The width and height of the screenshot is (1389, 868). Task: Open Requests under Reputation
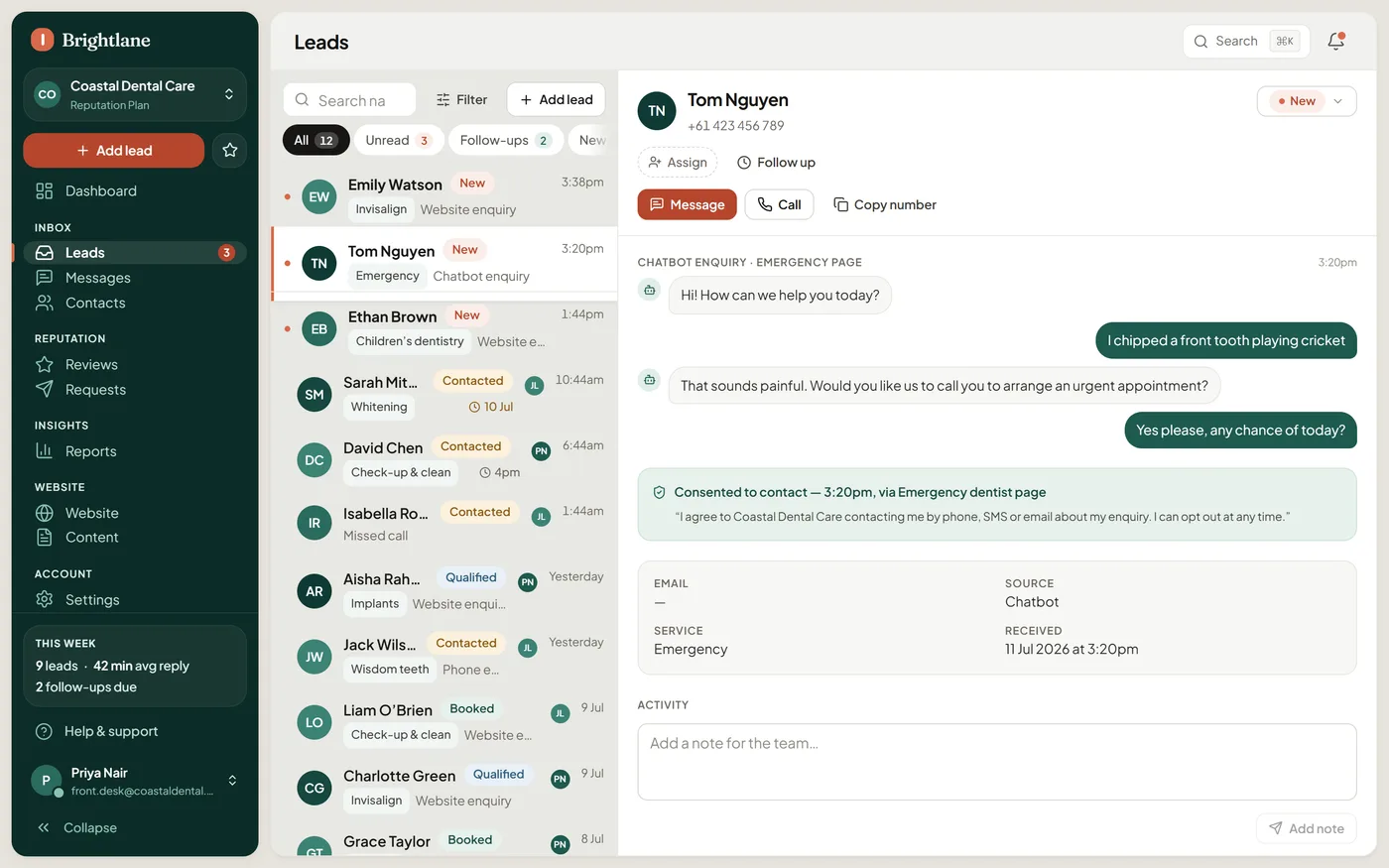pyautogui.click(x=135, y=390)
